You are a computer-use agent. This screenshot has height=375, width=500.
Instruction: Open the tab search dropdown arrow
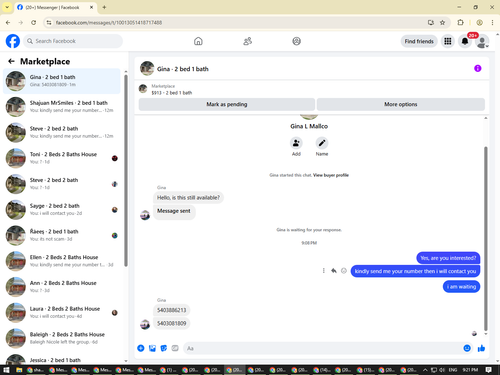pos(7,7)
